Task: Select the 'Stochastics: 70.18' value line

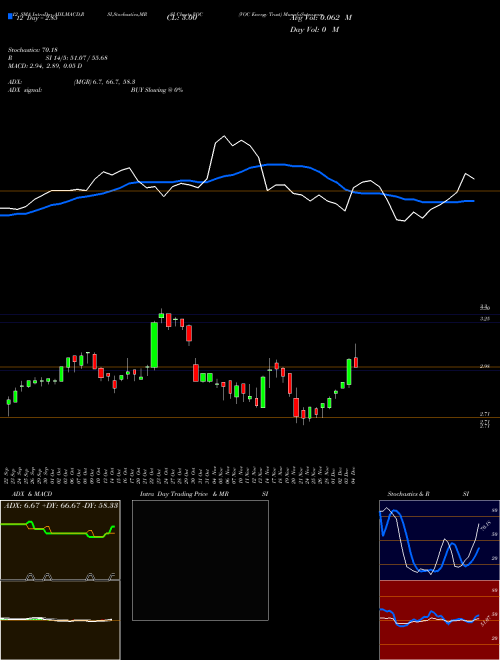Action: pos(32,50)
